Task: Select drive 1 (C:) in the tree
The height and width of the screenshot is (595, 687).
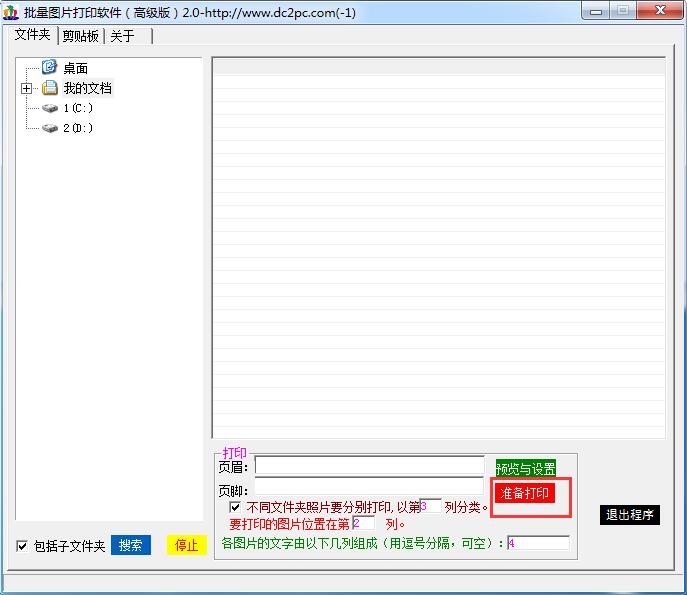Action: (x=78, y=108)
